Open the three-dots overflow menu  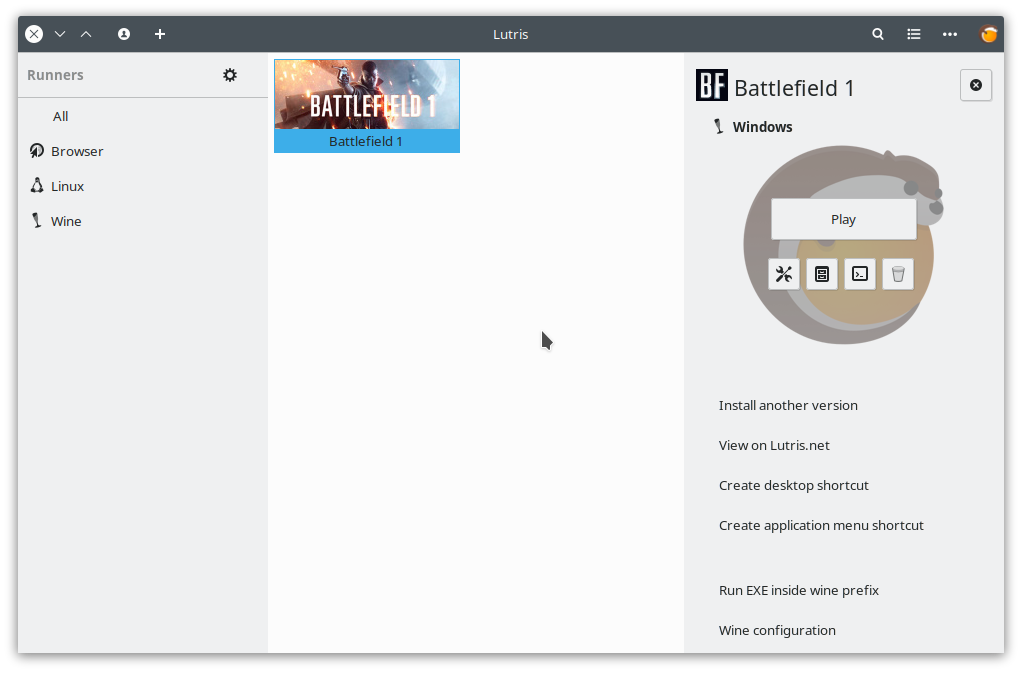[950, 34]
